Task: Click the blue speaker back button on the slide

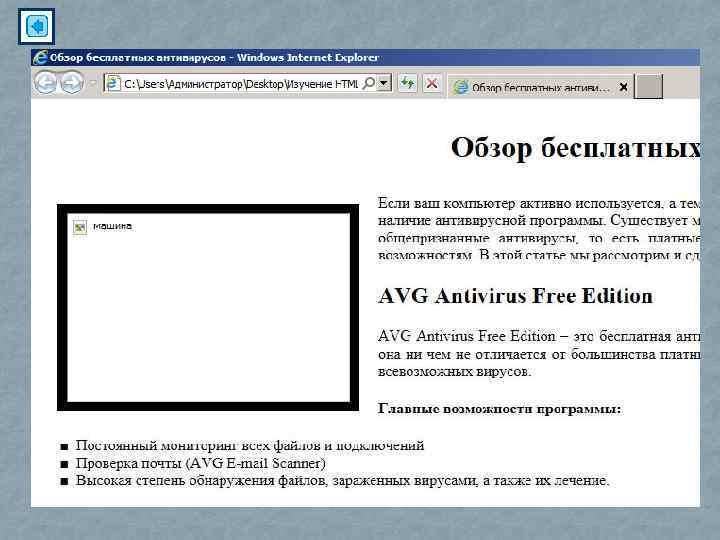Action: 37,26
